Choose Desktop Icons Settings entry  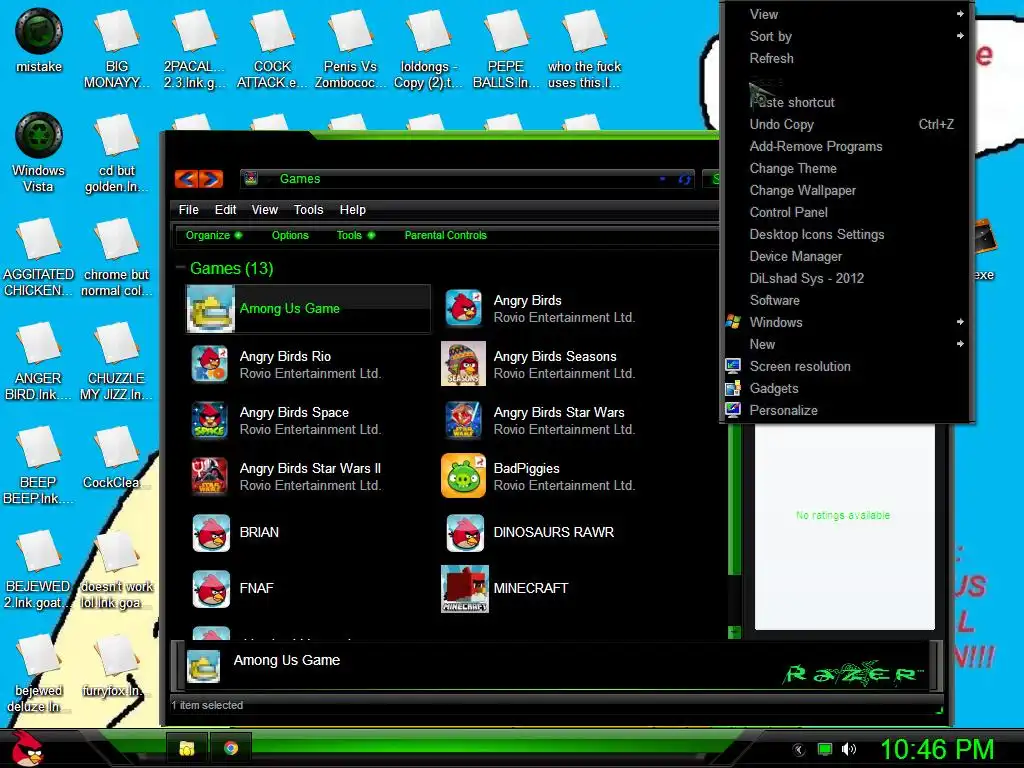(847, 234)
